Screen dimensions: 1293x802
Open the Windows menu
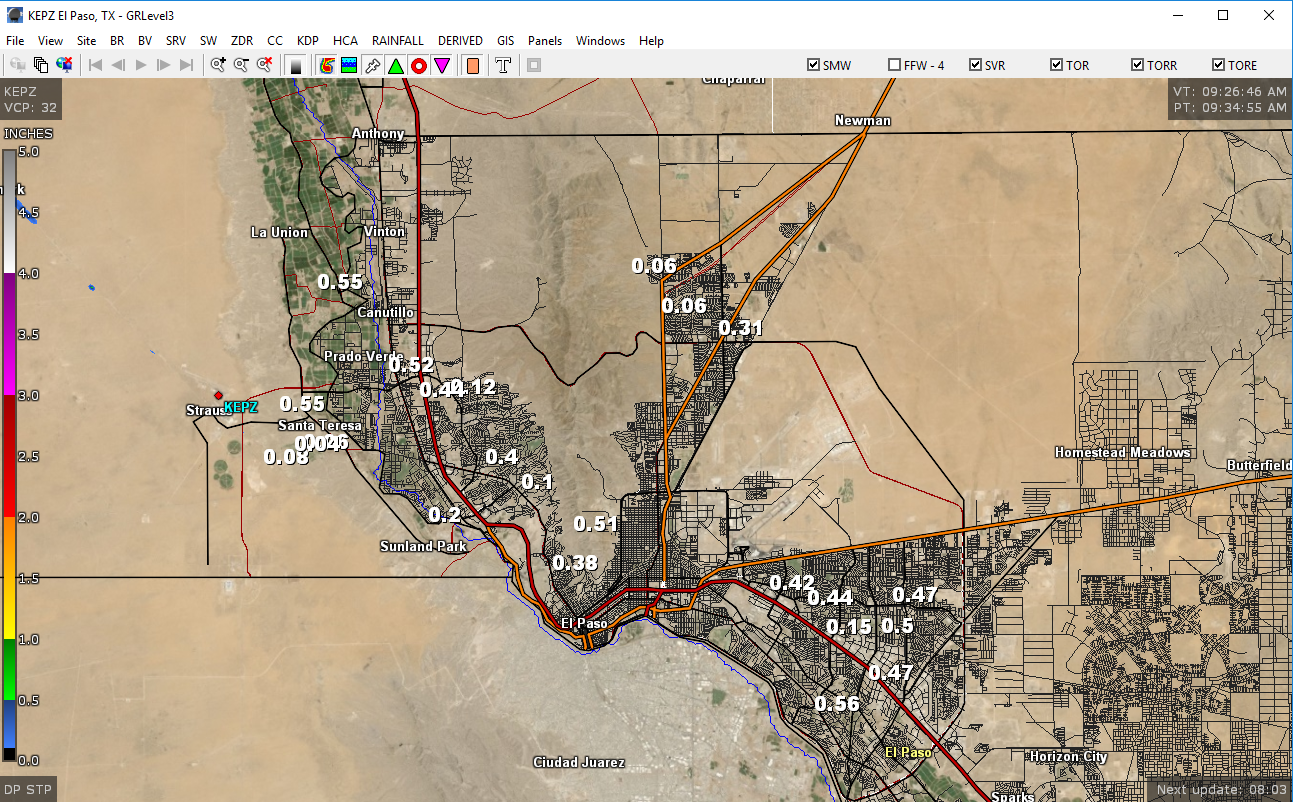pos(600,41)
